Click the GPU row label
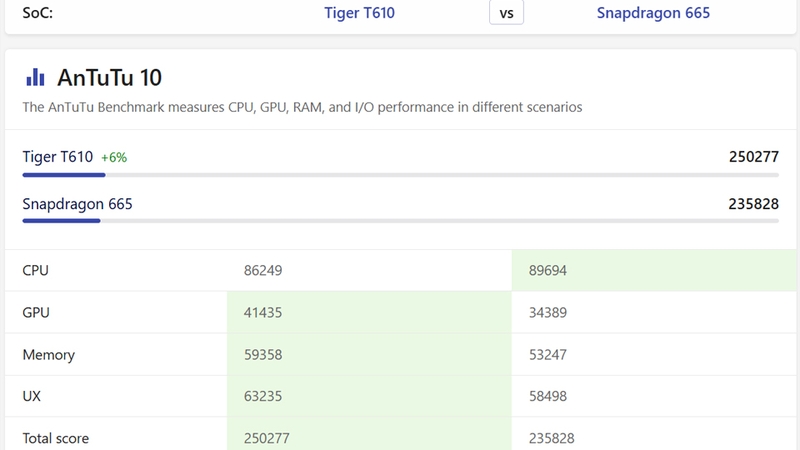Viewport: 800px width, 450px height. click(36, 312)
